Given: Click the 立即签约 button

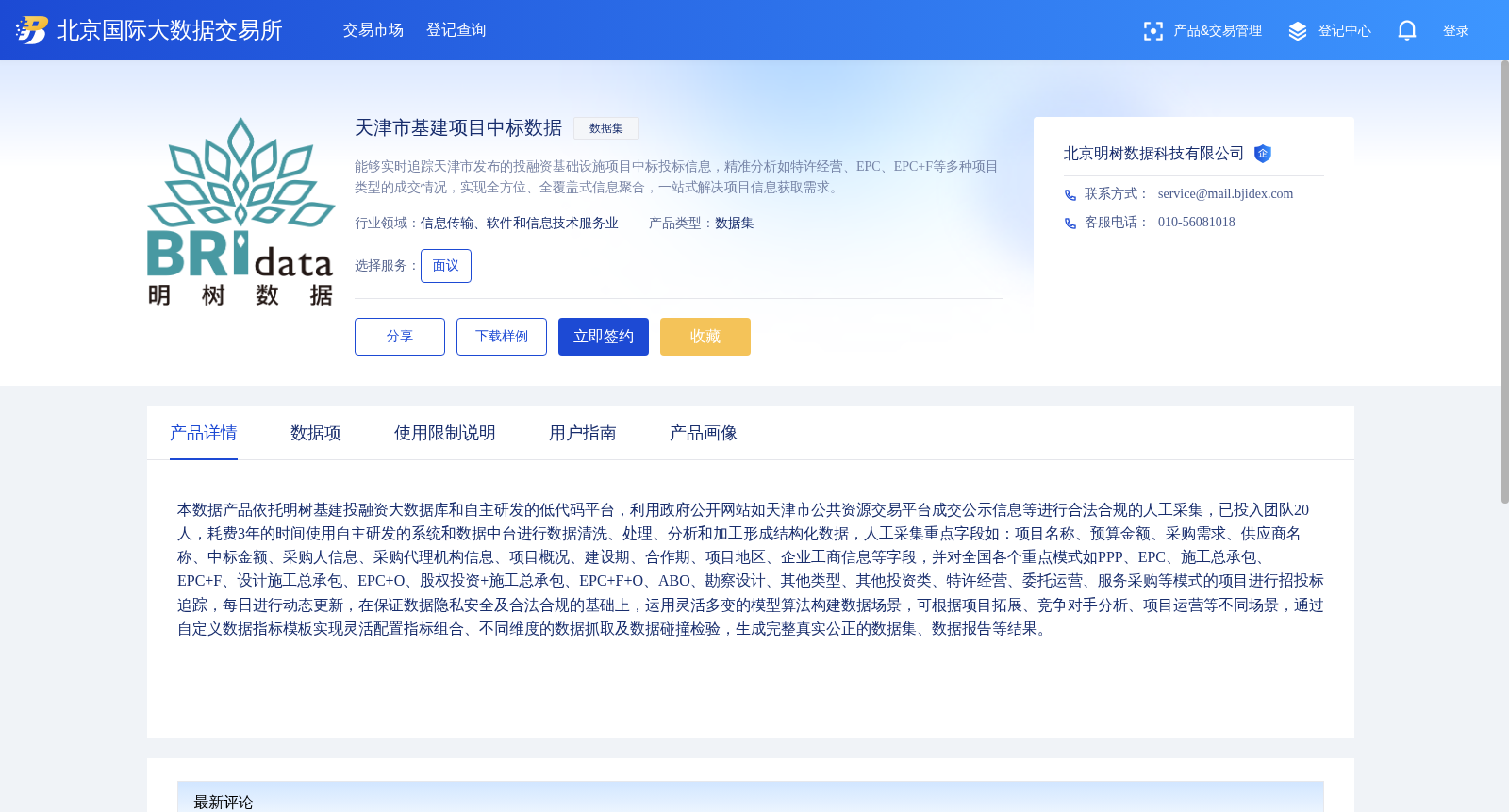Looking at the screenshot, I should click(x=604, y=337).
